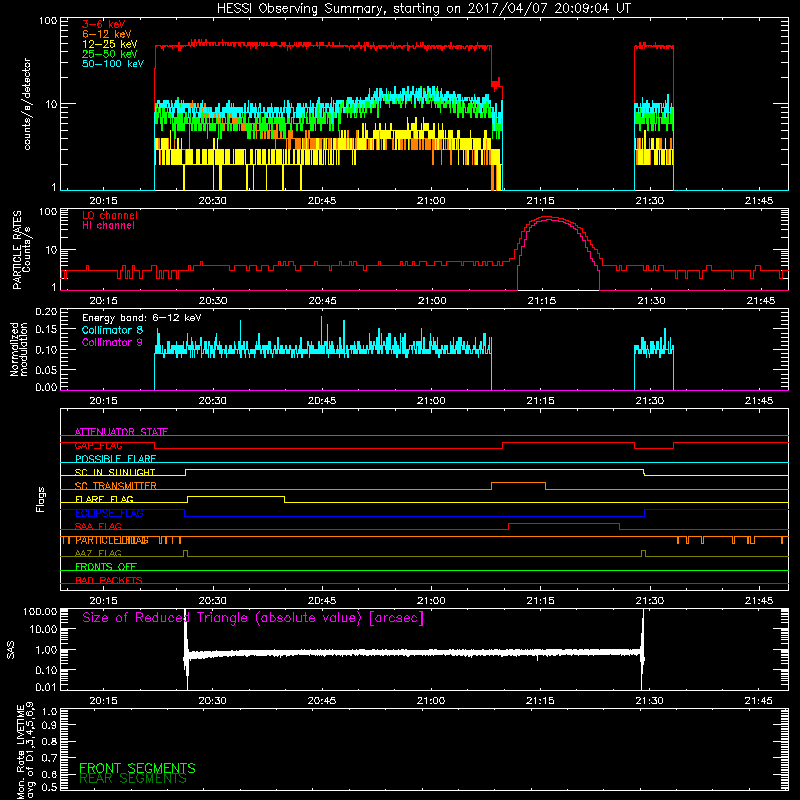Image resolution: width=800 pixels, height=800 pixels.
Task: Click the ECLIPSE_FLAG label
Action: coord(109,513)
